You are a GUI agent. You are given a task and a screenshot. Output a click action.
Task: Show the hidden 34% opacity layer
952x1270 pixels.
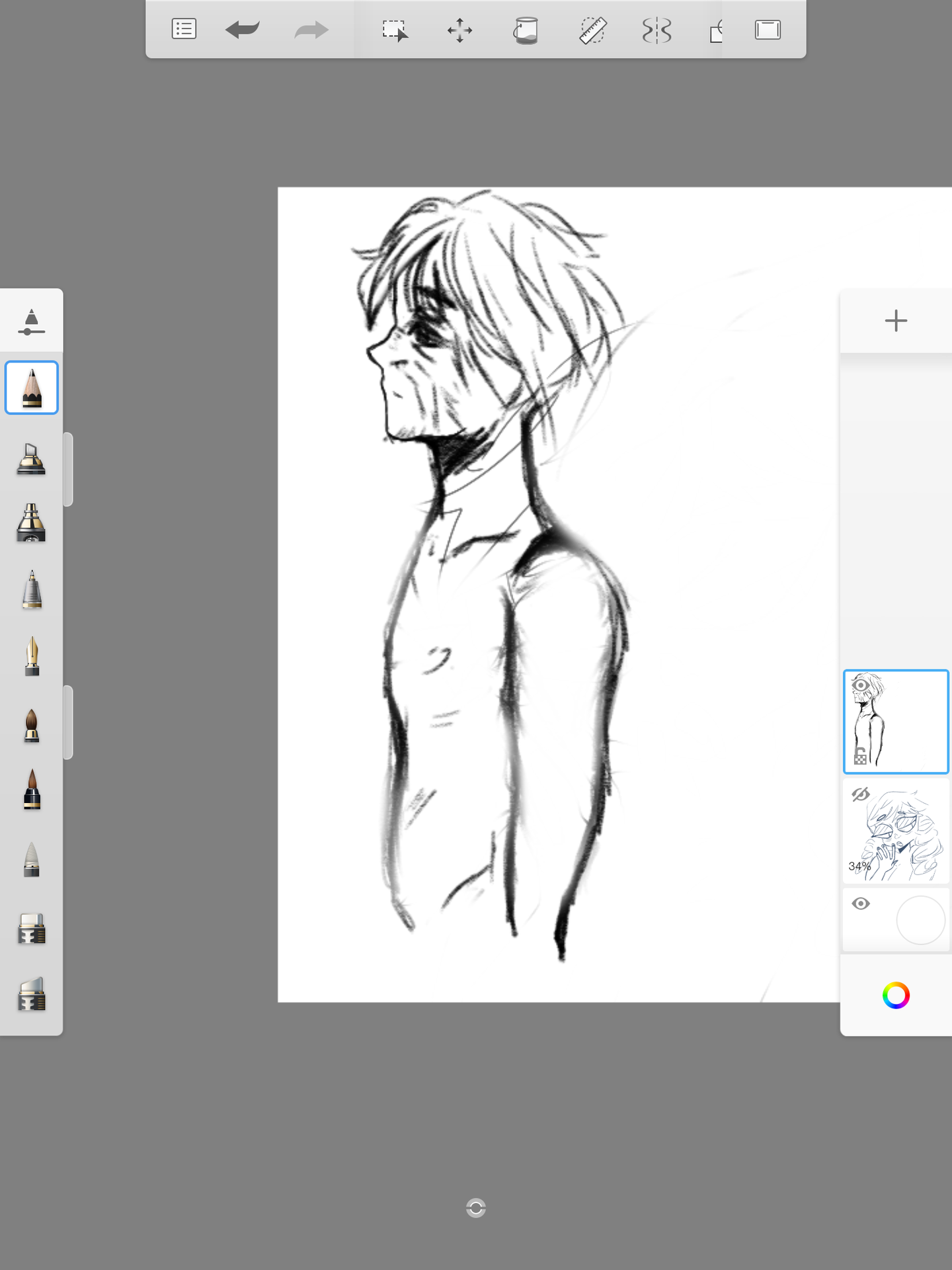[860, 794]
